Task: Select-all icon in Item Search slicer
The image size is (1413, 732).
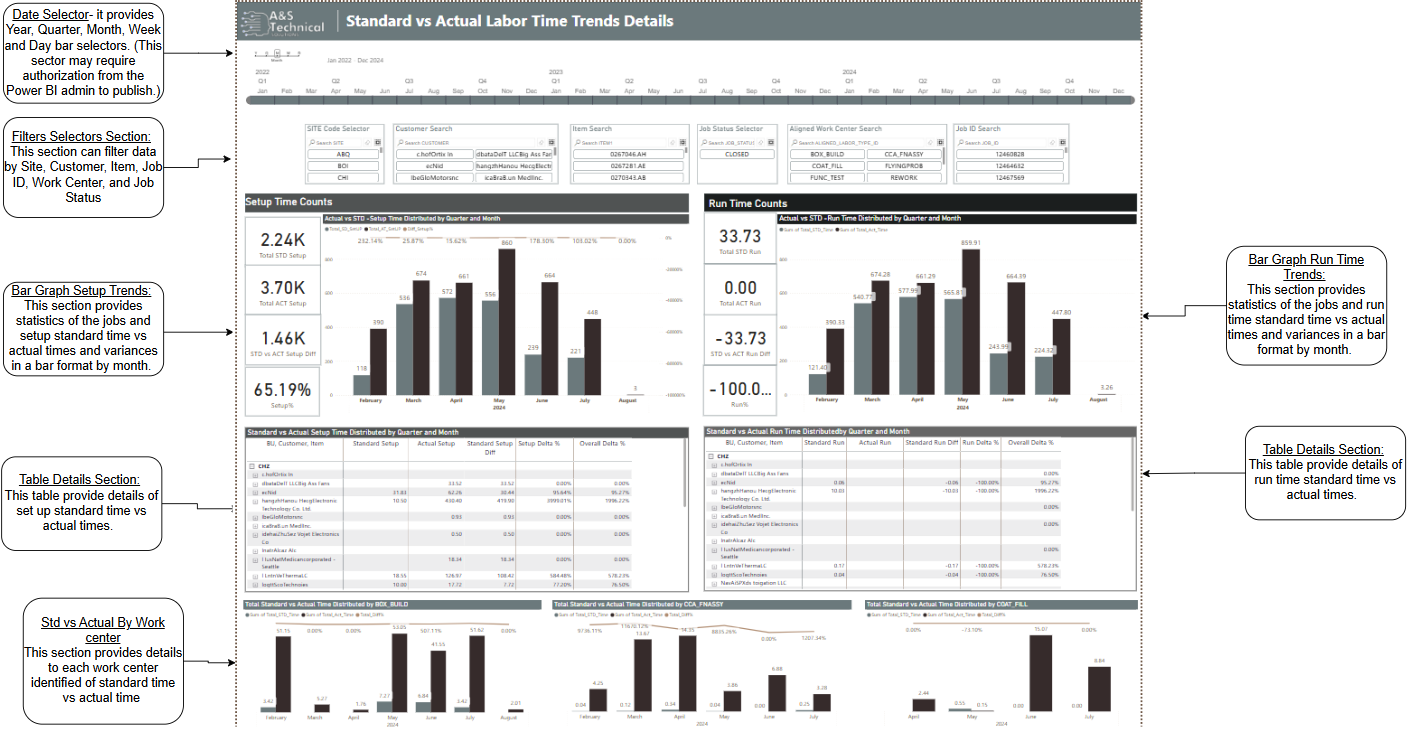Action: pyautogui.click(x=682, y=143)
